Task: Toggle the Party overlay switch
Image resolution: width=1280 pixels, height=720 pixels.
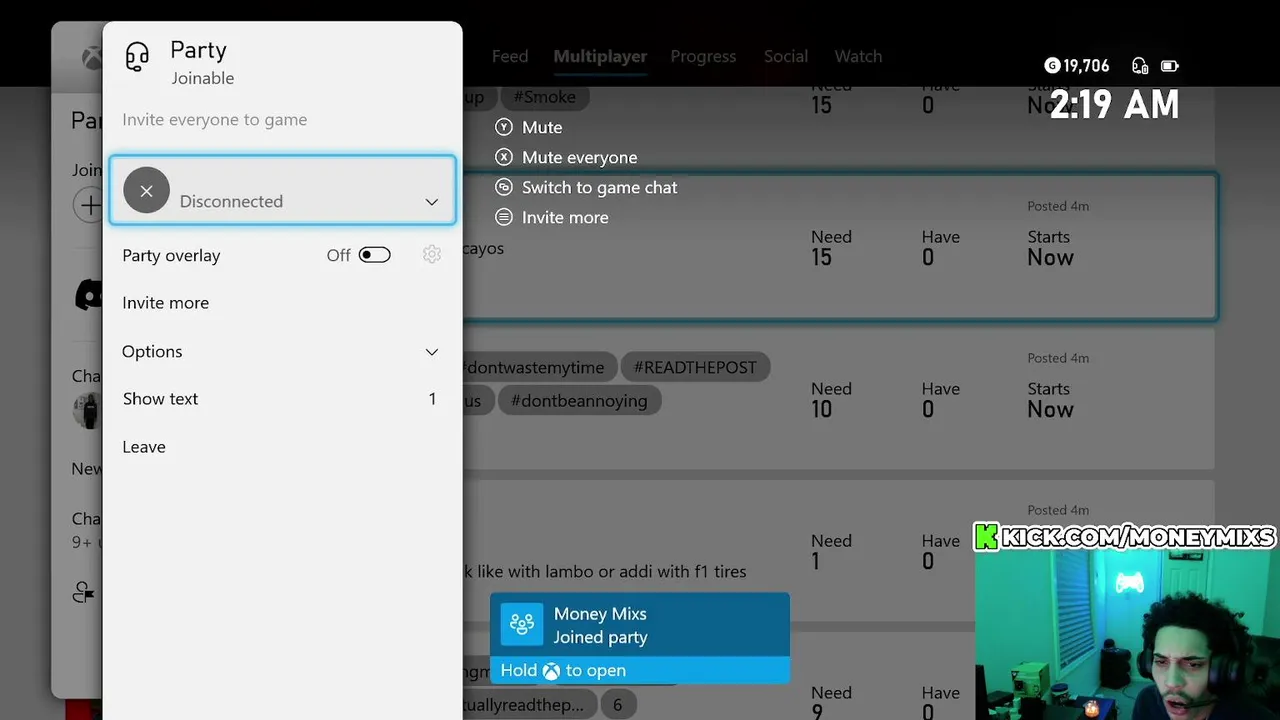Action: point(374,255)
